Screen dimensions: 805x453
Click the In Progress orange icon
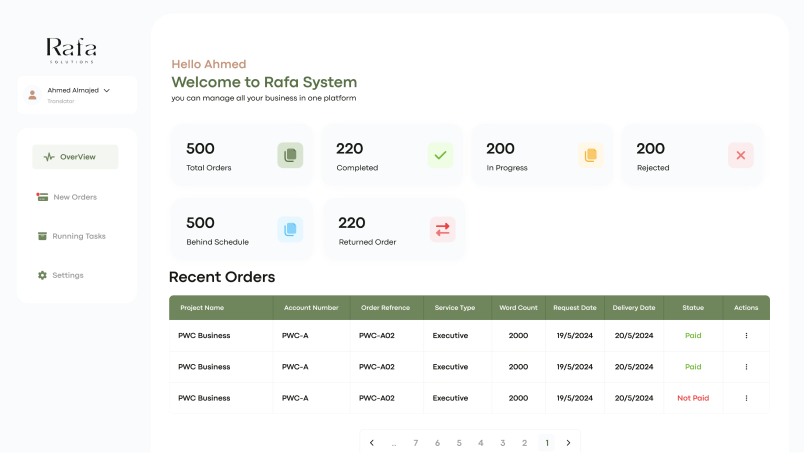pos(590,155)
